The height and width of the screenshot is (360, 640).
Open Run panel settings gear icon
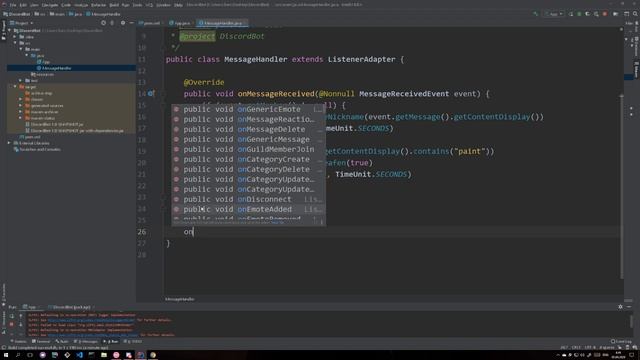[620, 307]
